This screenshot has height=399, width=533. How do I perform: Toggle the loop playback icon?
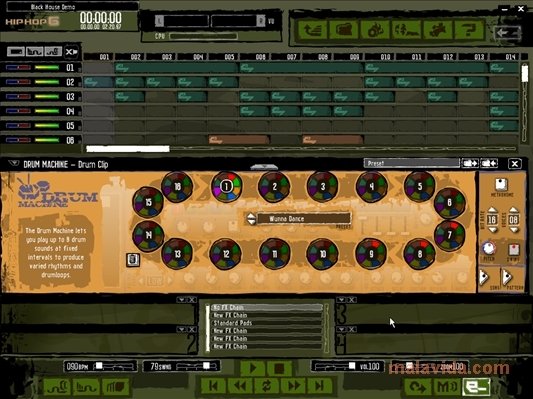click(266, 386)
